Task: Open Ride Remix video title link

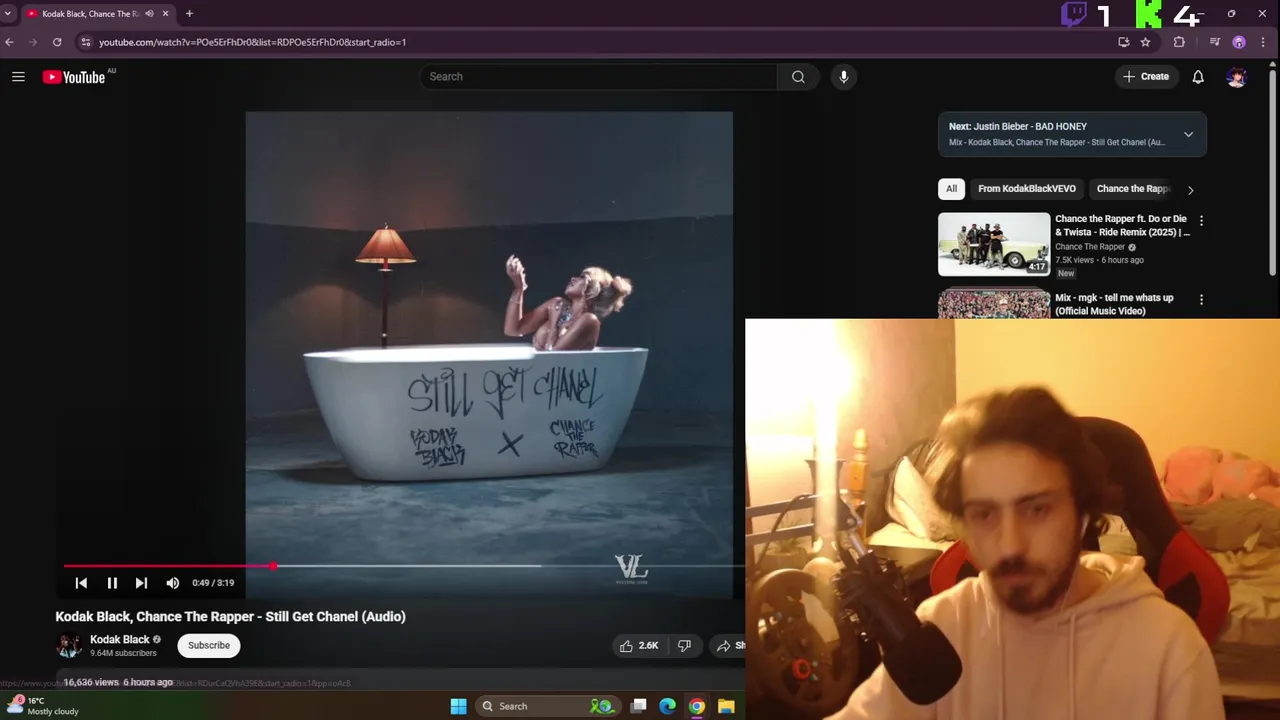Action: coord(1122,225)
